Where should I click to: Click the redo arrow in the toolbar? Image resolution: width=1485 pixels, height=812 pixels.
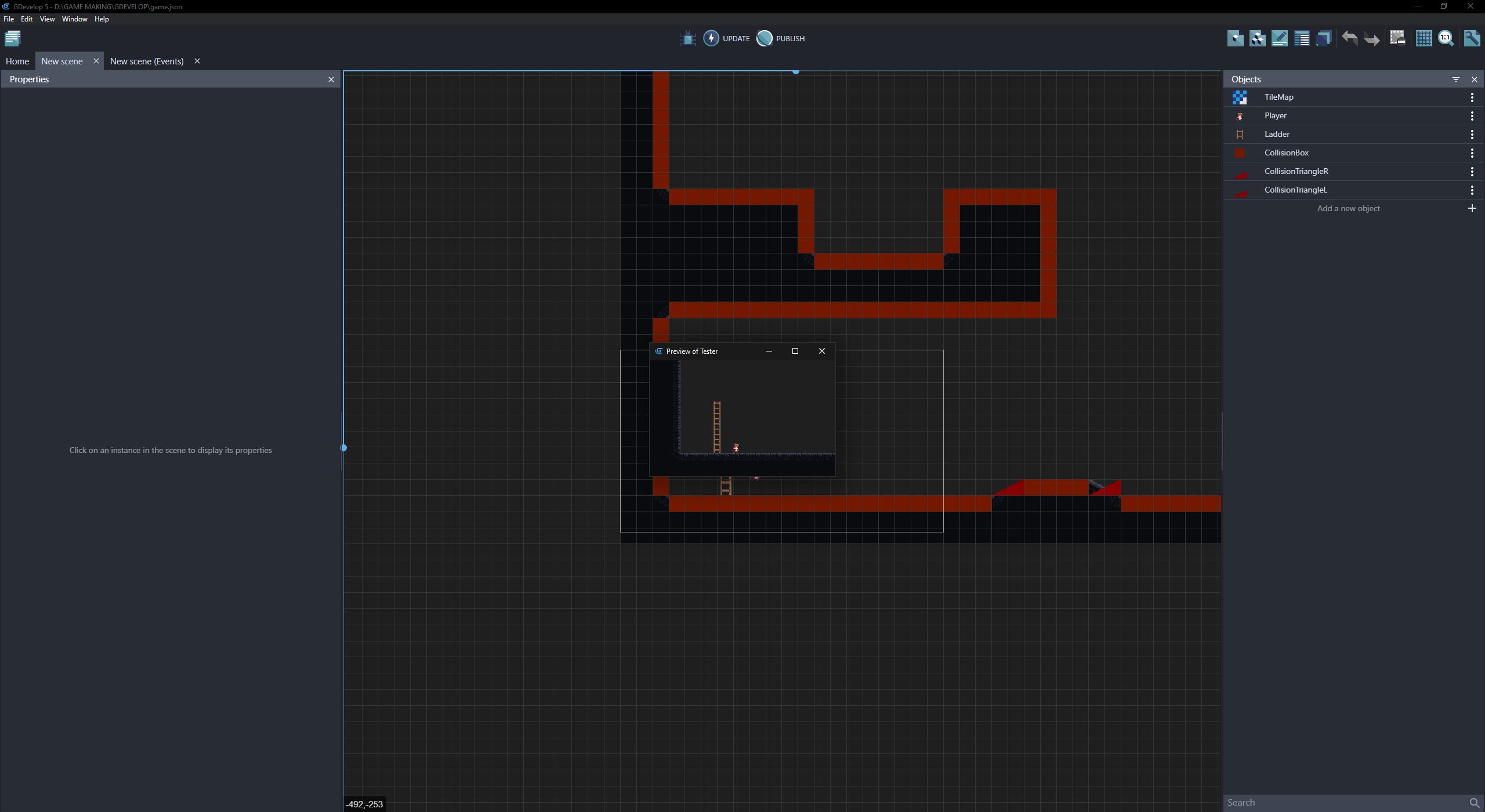(1371, 38)
